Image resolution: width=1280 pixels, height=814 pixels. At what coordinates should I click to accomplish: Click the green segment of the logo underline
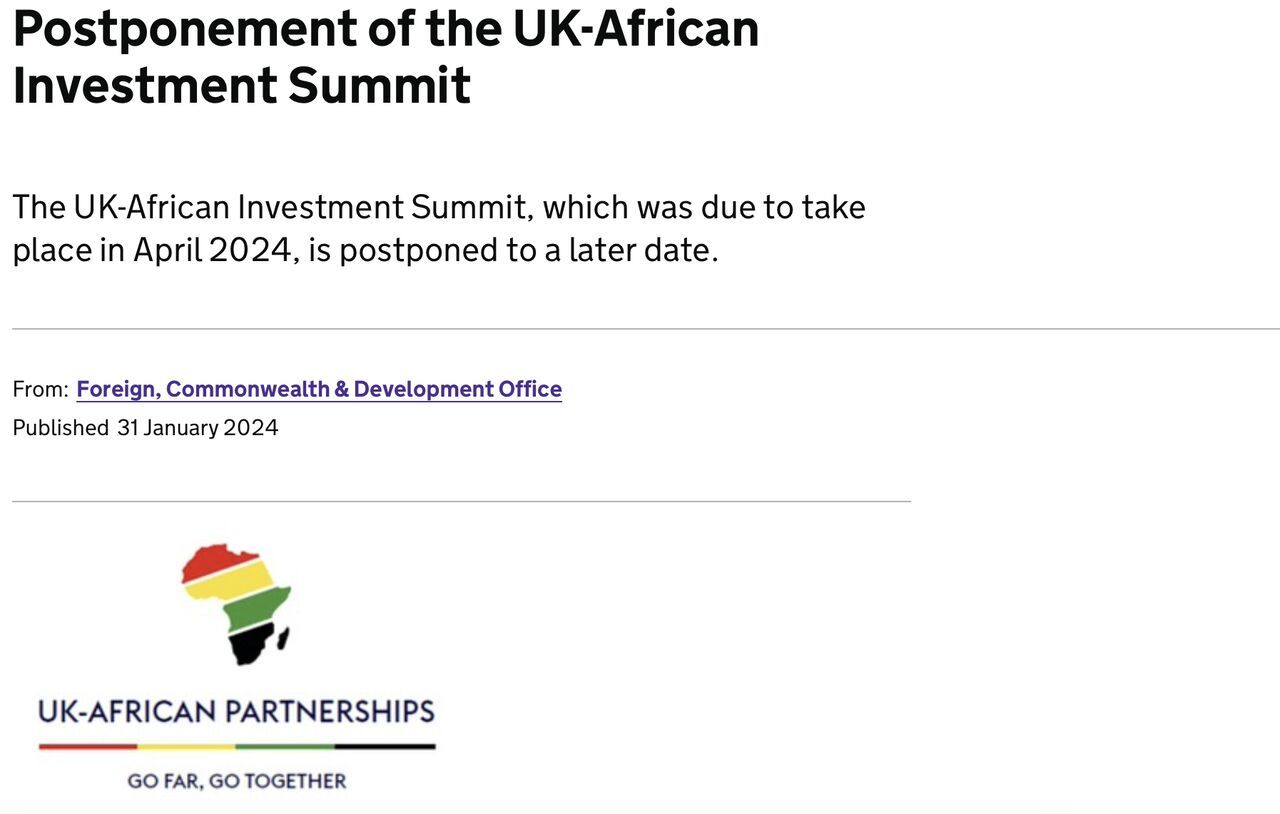coord(285,746)
